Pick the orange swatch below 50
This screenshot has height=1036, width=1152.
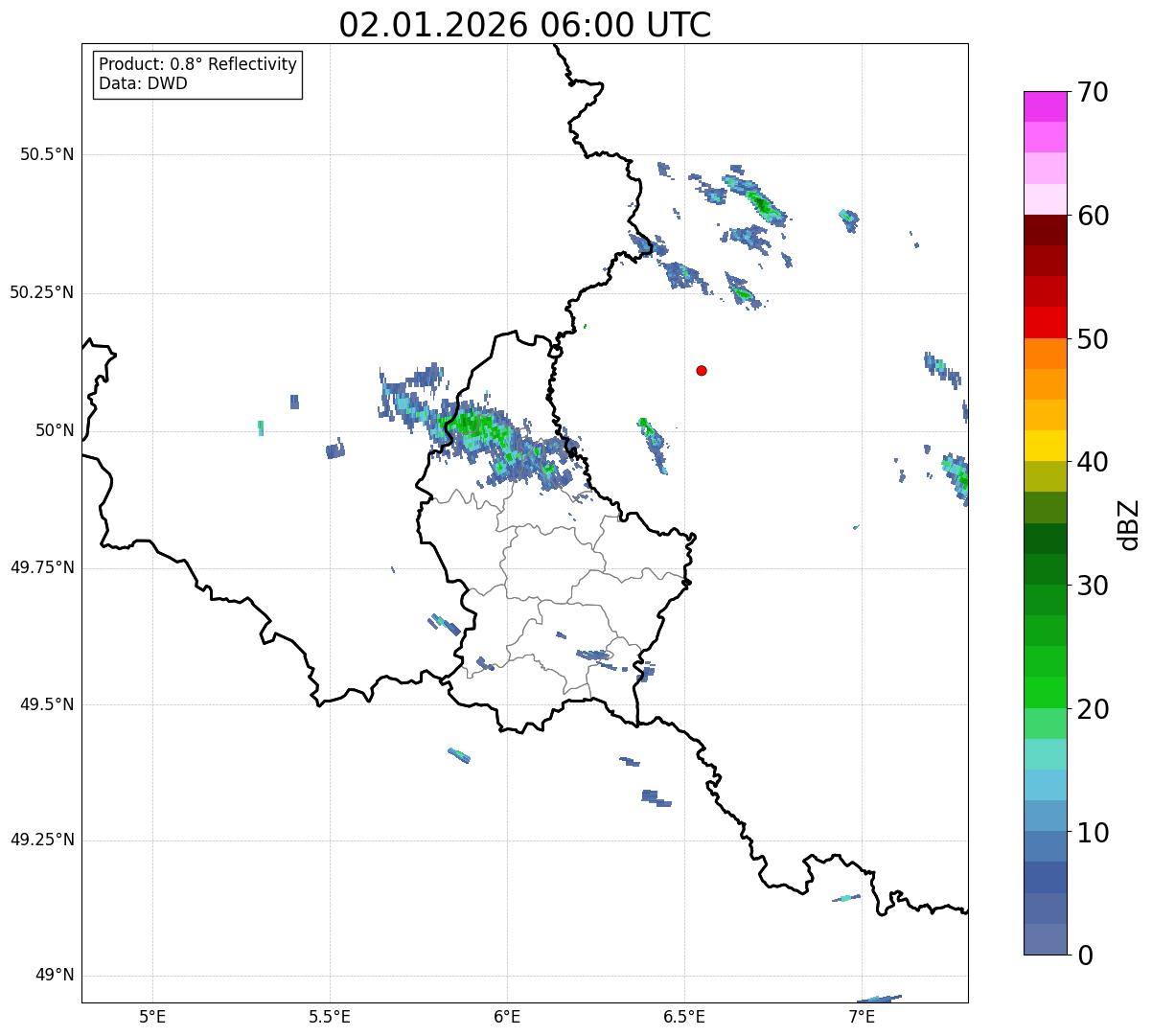point(1045,354)
